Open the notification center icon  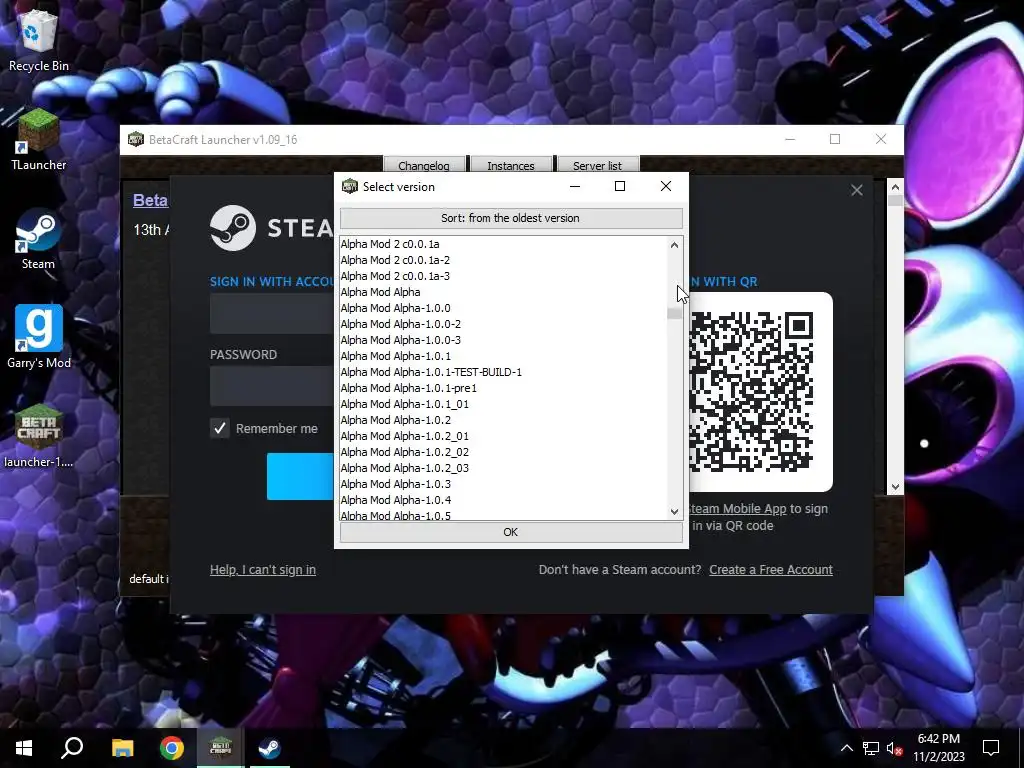tap(991, 748)
